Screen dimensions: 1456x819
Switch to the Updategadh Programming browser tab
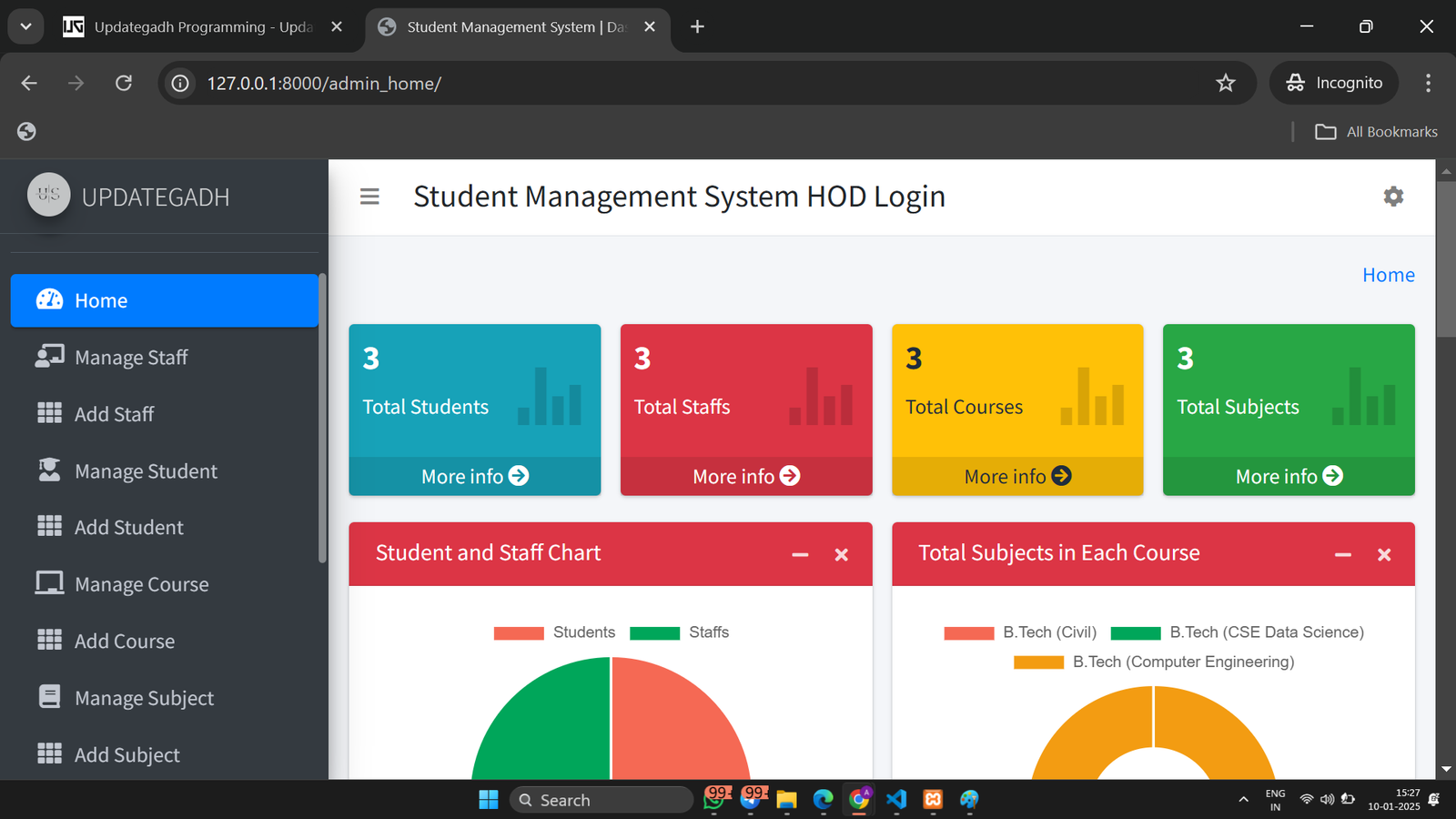(x=202, y=27)
